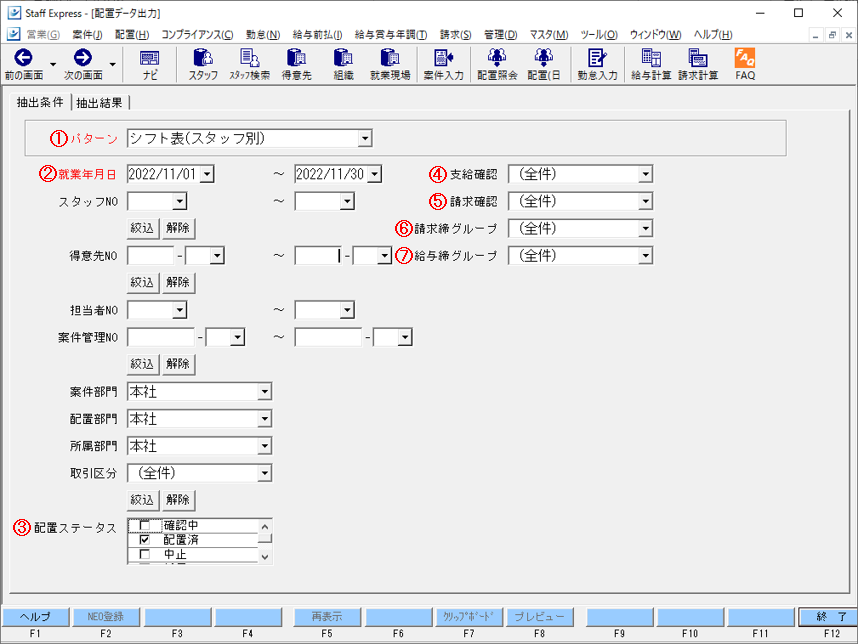
Task: Open the 組織 toolbar icon
Action: pos(344,57)
